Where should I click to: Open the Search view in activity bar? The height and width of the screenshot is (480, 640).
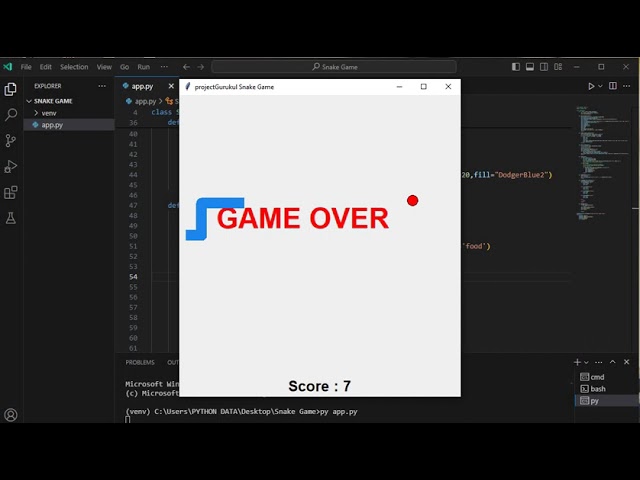point(11,115)
